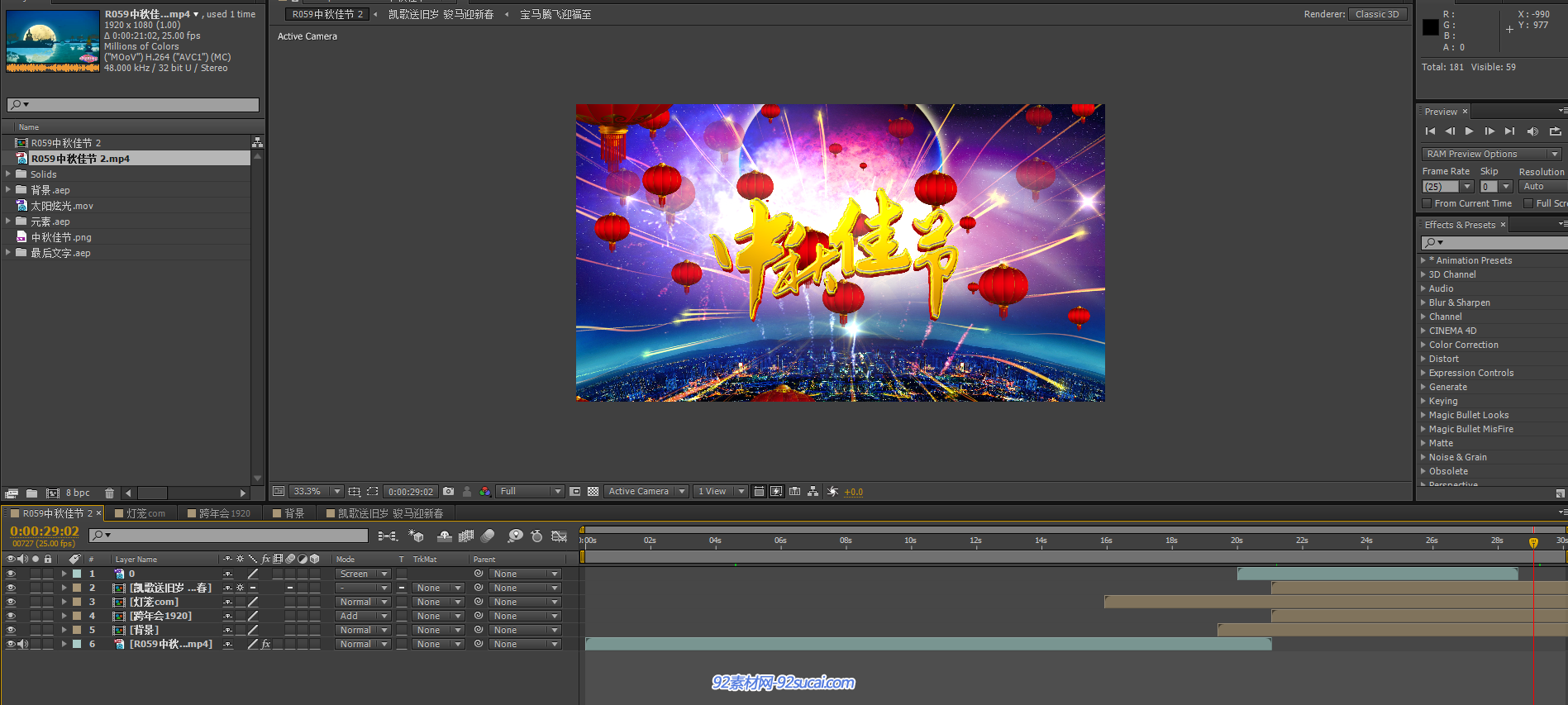Image resolution: width=1568 pixels, height=705 pixels.
Task: Create a new folder in Project panel
Action: [31, 493]
